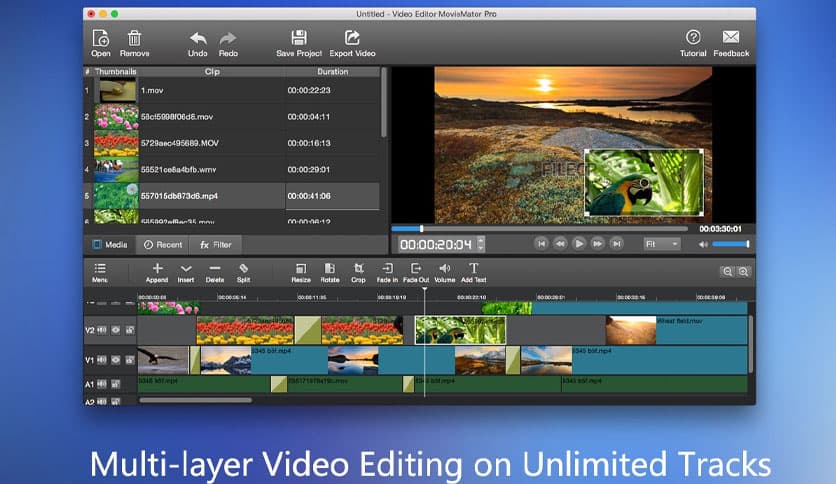Open the timeline Menu list

click(100, 272)
